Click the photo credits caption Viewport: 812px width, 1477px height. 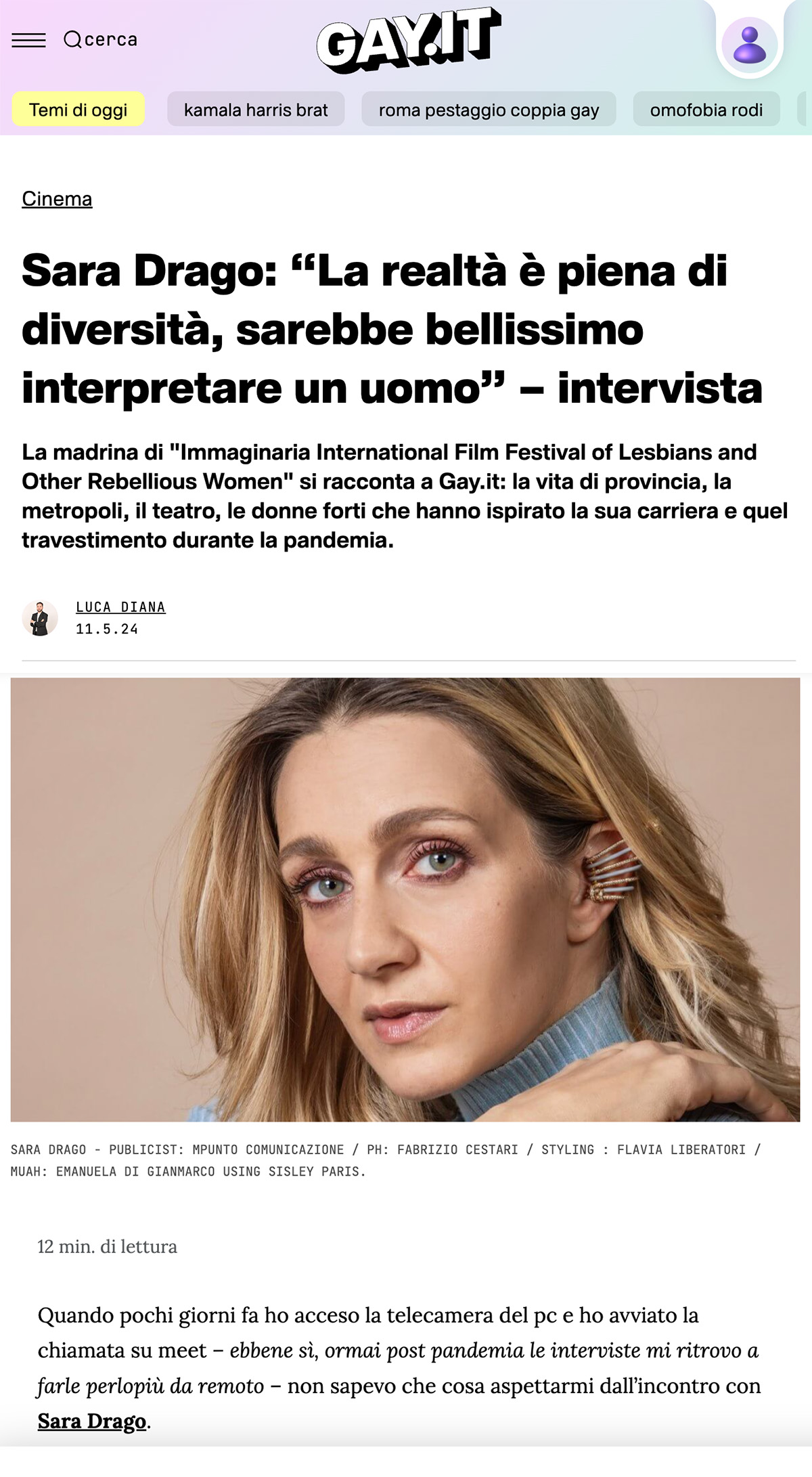pyautogui.click(x=386, y=1160)
